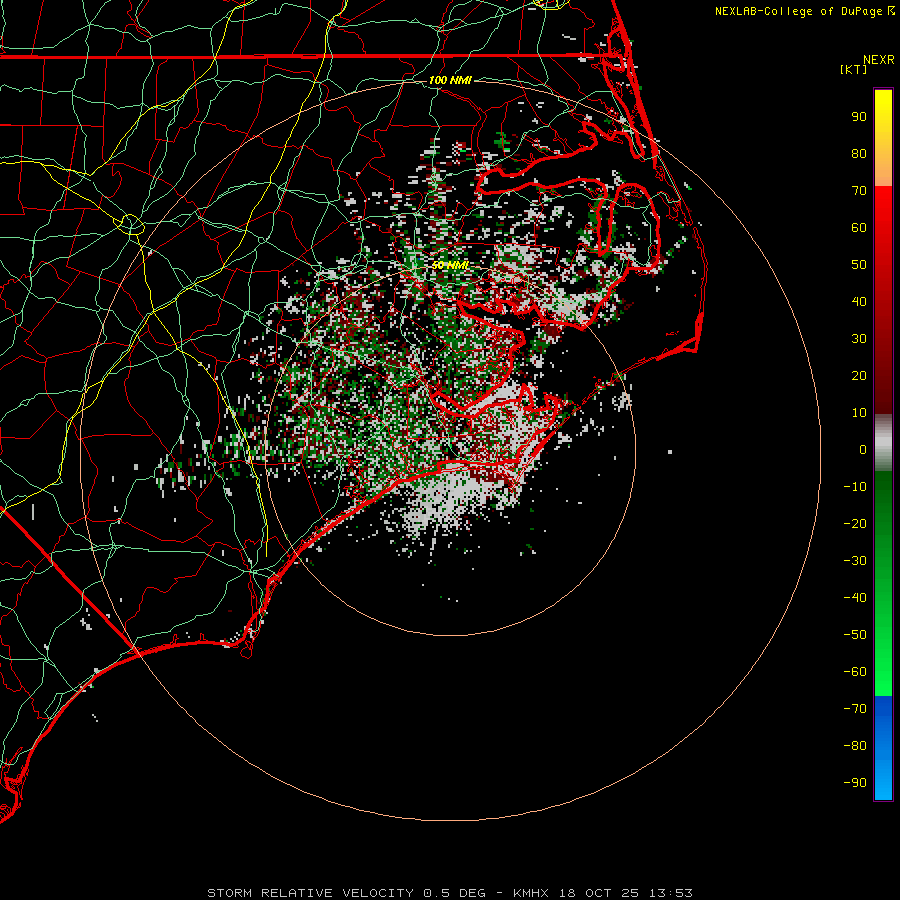
Task: Click the NEXR label above the color scale
Action: (x=878, y=60)
